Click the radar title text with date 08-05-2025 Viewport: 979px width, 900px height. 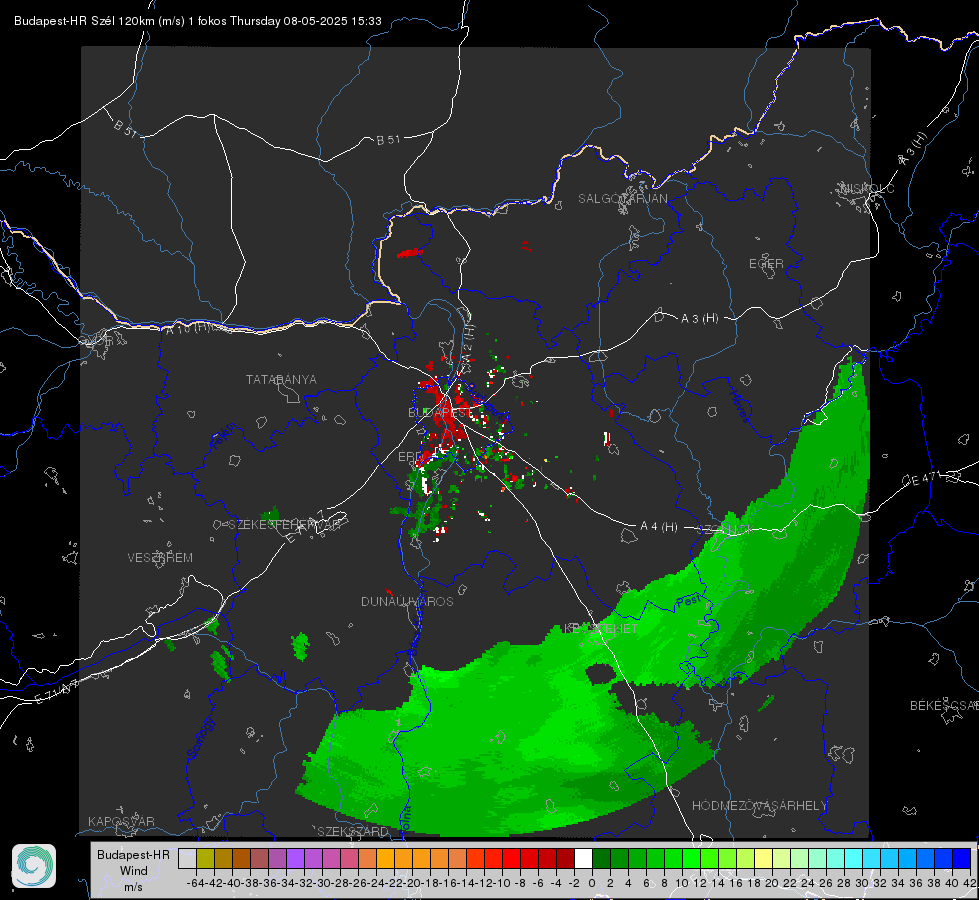pos(198,21)
